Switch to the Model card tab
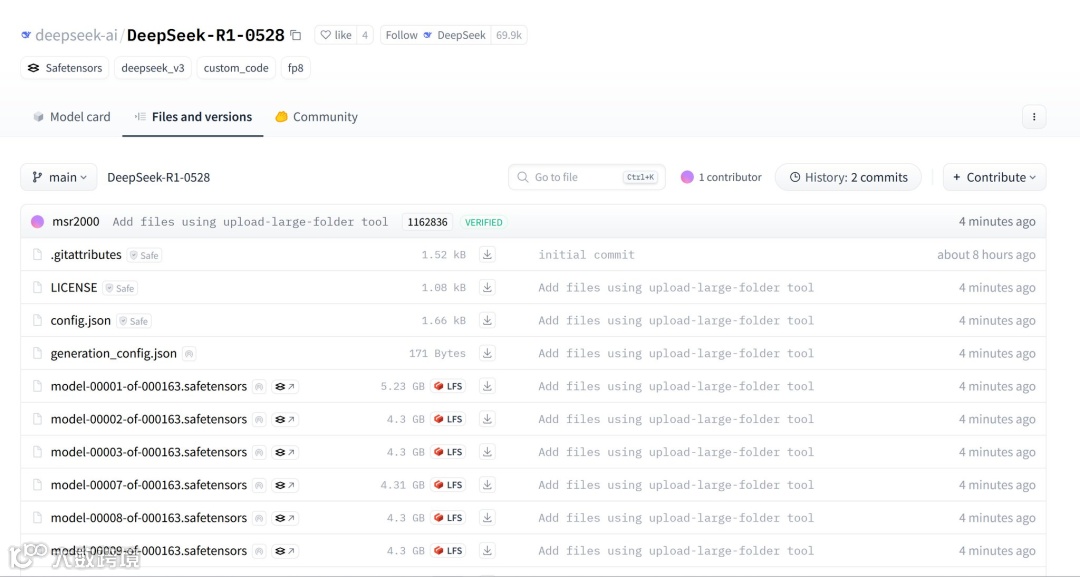The image size is (1080, 577). tap(72, 117)
